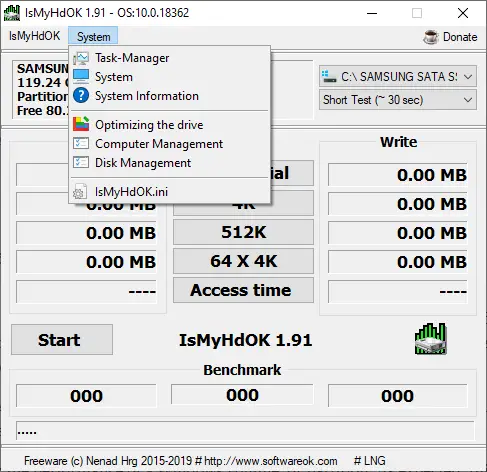The image size is (487, 472).
Task: Click the Computer Management checklist icon
Action: pyautogui.click(x=81, y=143)
